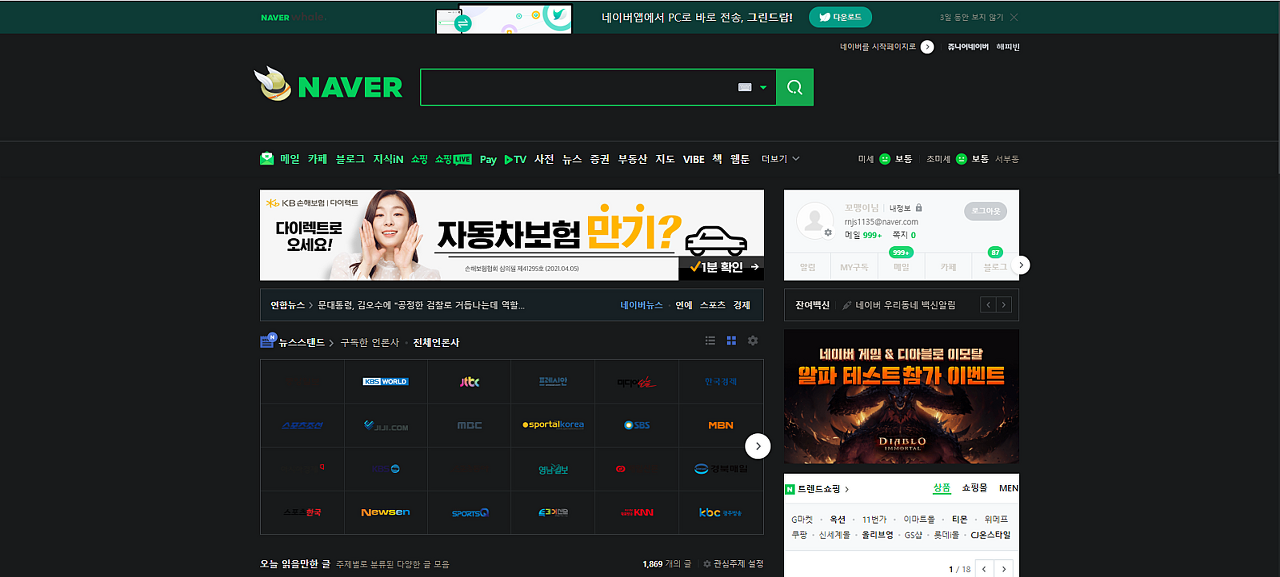Select the 연예 news category

[x=684, y=305]
